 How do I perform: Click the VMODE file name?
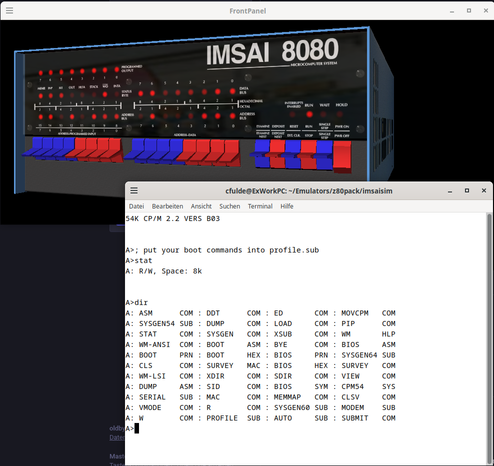click(150, 408)
